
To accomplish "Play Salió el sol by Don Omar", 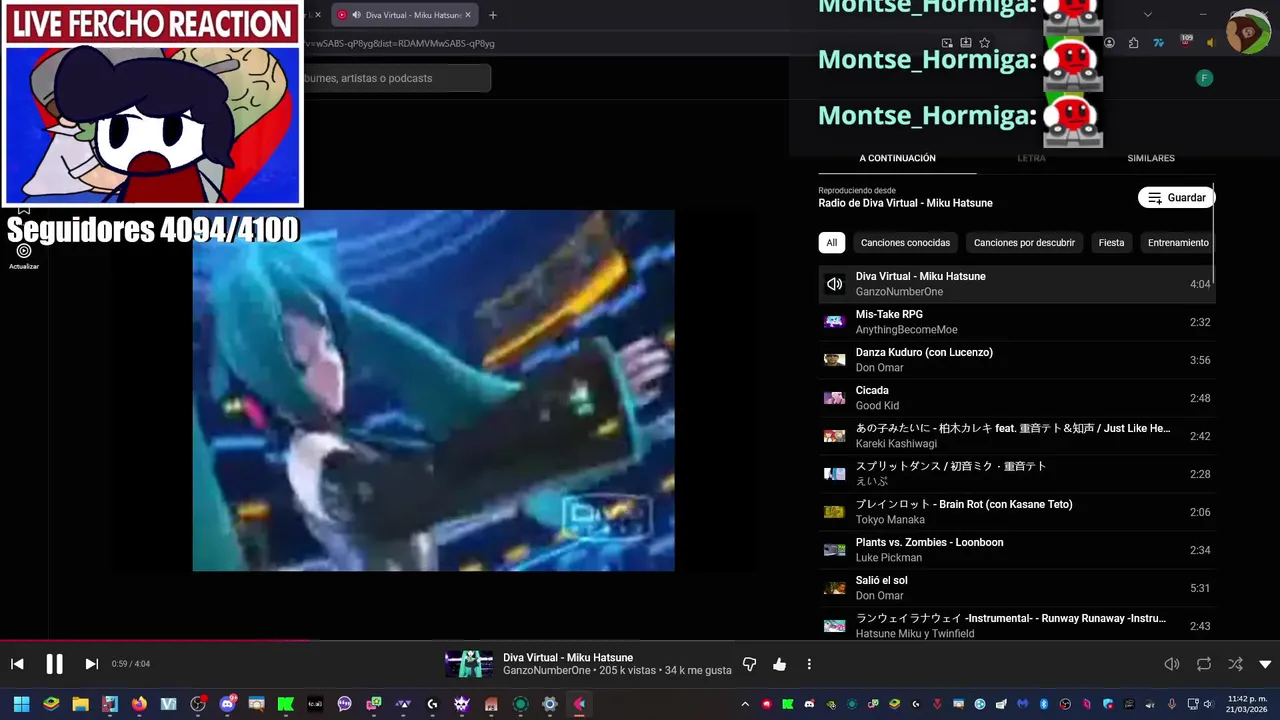I will 1016,588.
